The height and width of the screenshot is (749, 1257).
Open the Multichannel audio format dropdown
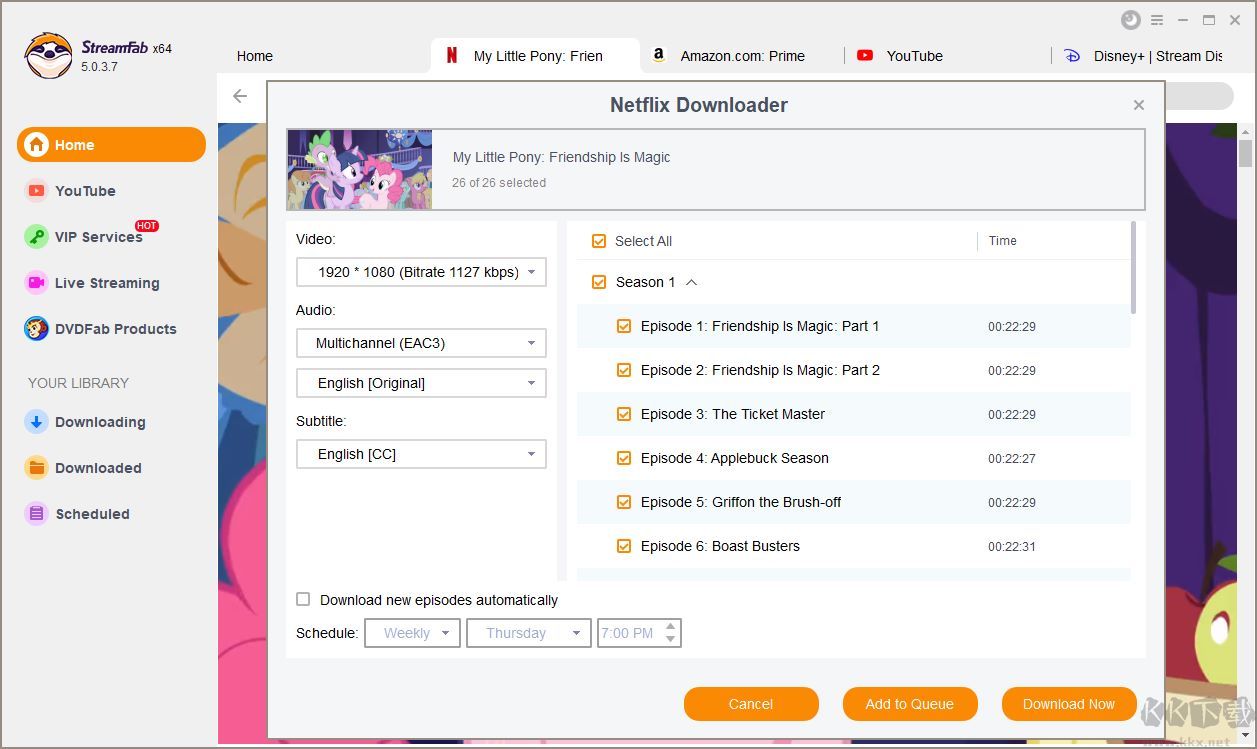420,342
